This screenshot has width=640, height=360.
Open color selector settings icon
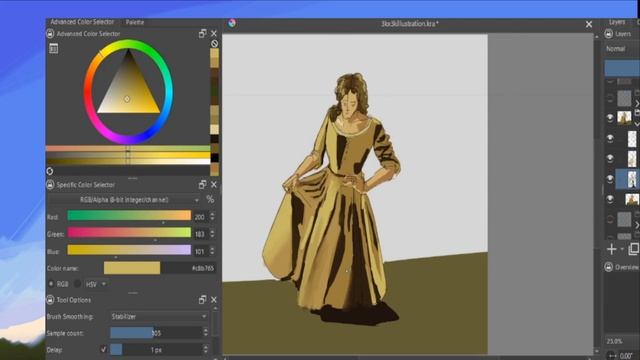pyautogui.click(x=53, y=49)
